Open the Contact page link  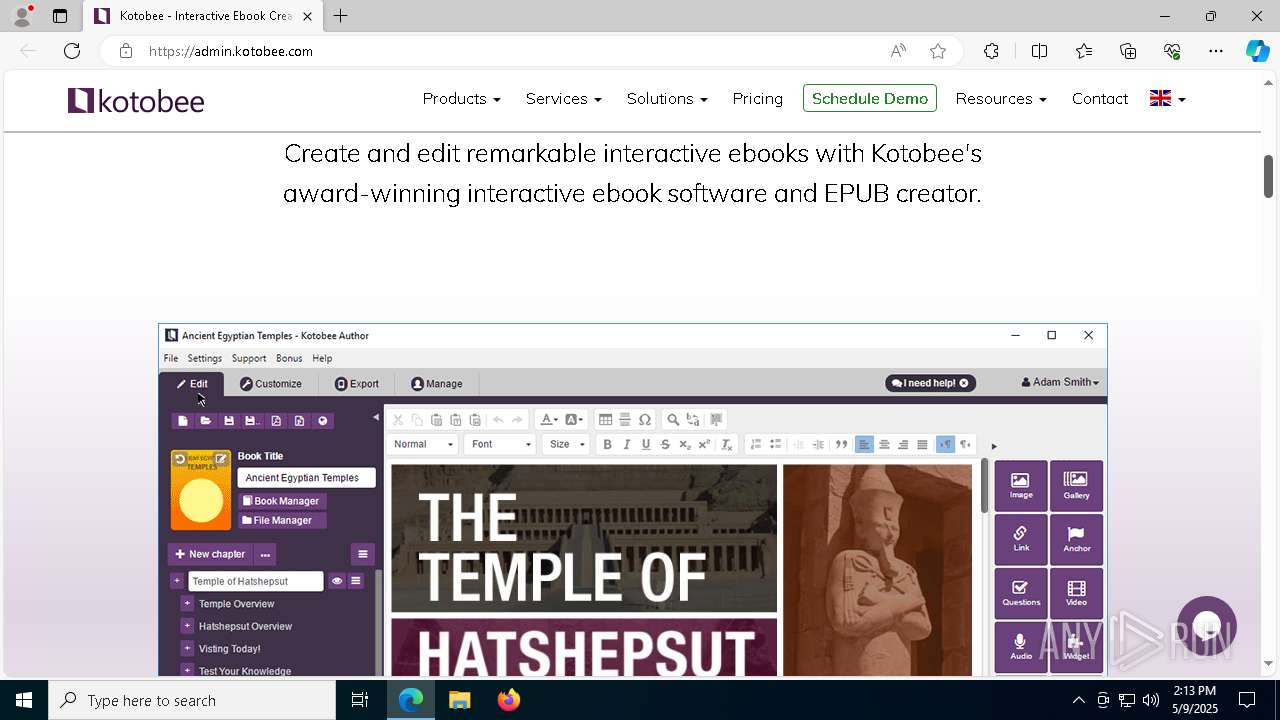point(1100,98)
